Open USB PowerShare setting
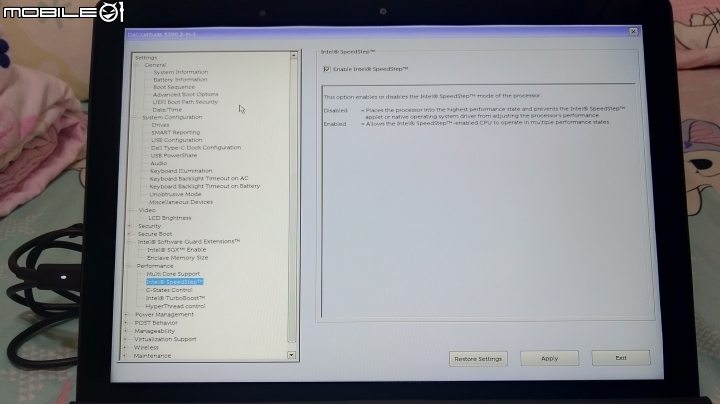The image size is (720, 404). coord(174,156)
